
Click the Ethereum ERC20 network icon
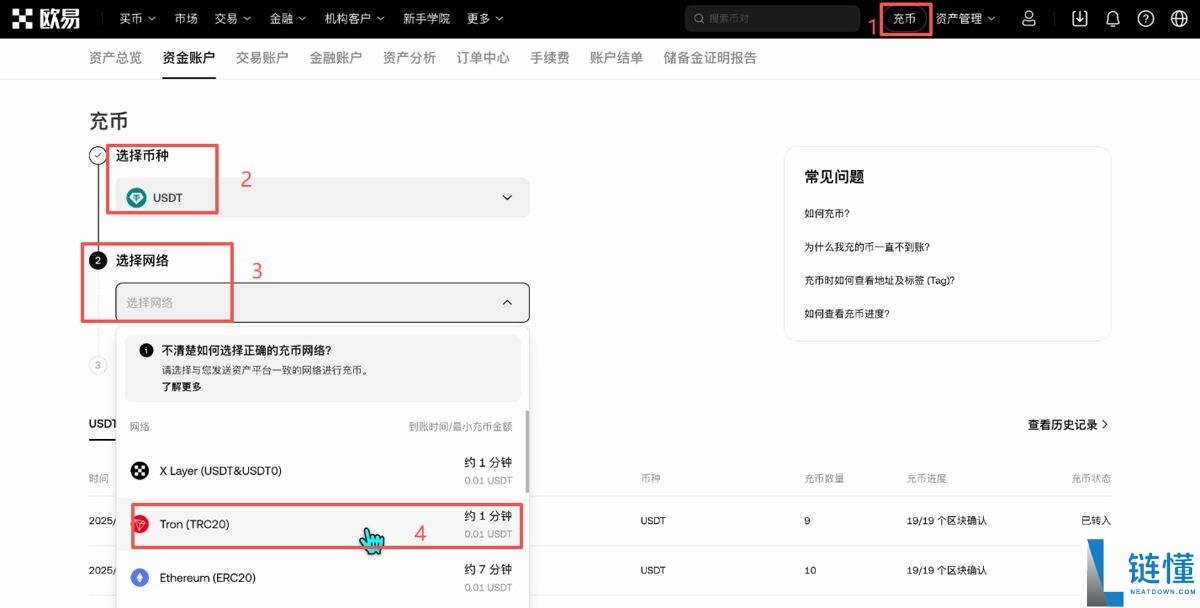click(x=140, y=577)
